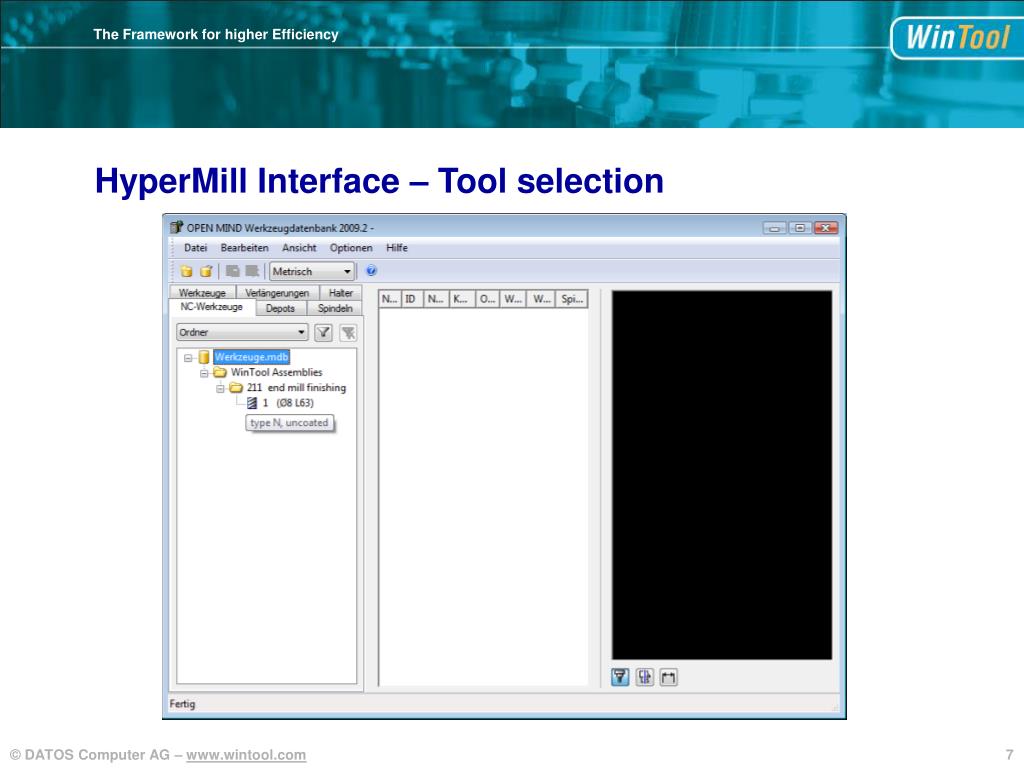Click the end mill icon of tool 1
The image size is (1024, 768).
252,403
